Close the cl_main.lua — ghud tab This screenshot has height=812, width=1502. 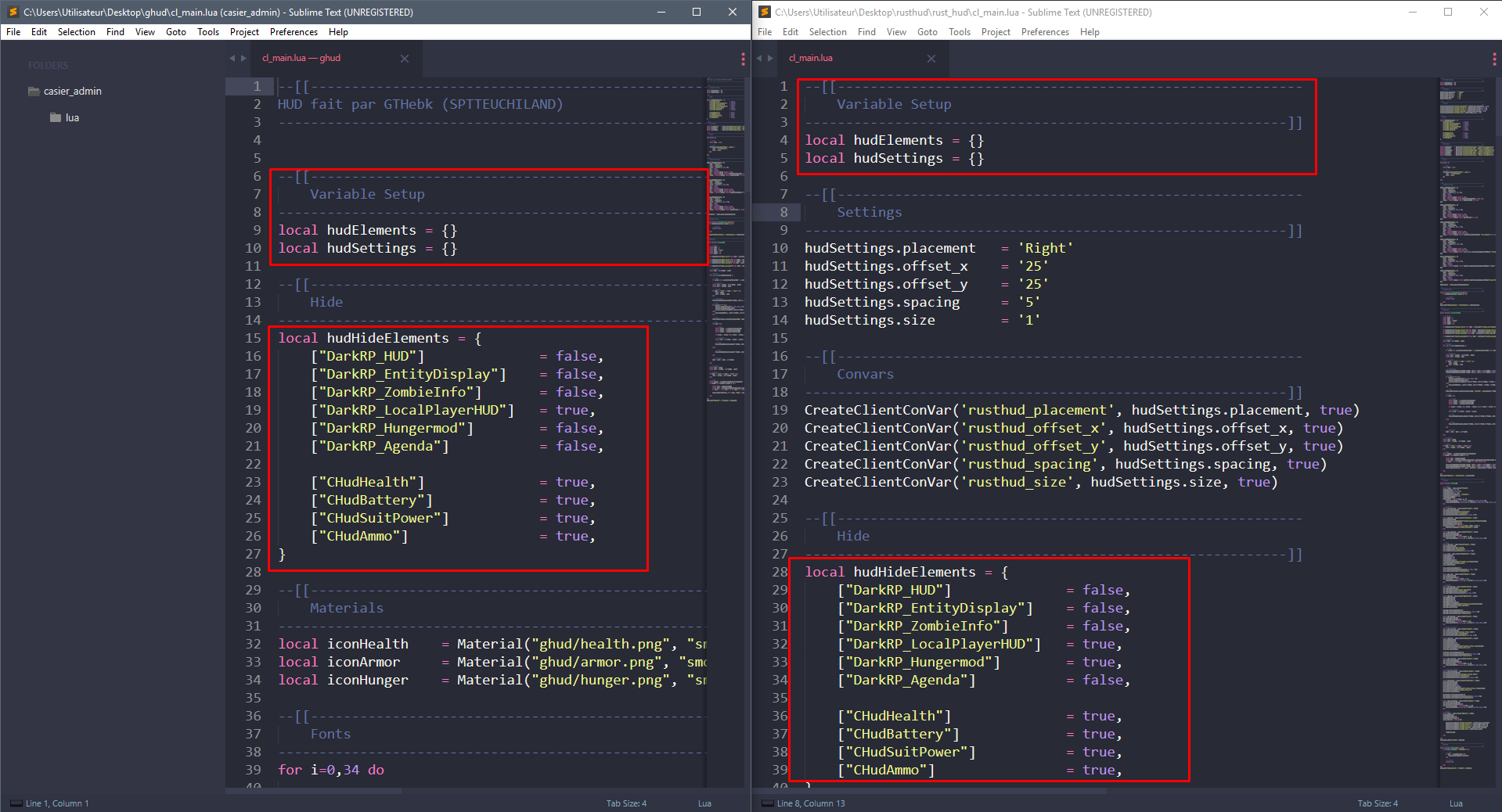click(x=405, y=59)
